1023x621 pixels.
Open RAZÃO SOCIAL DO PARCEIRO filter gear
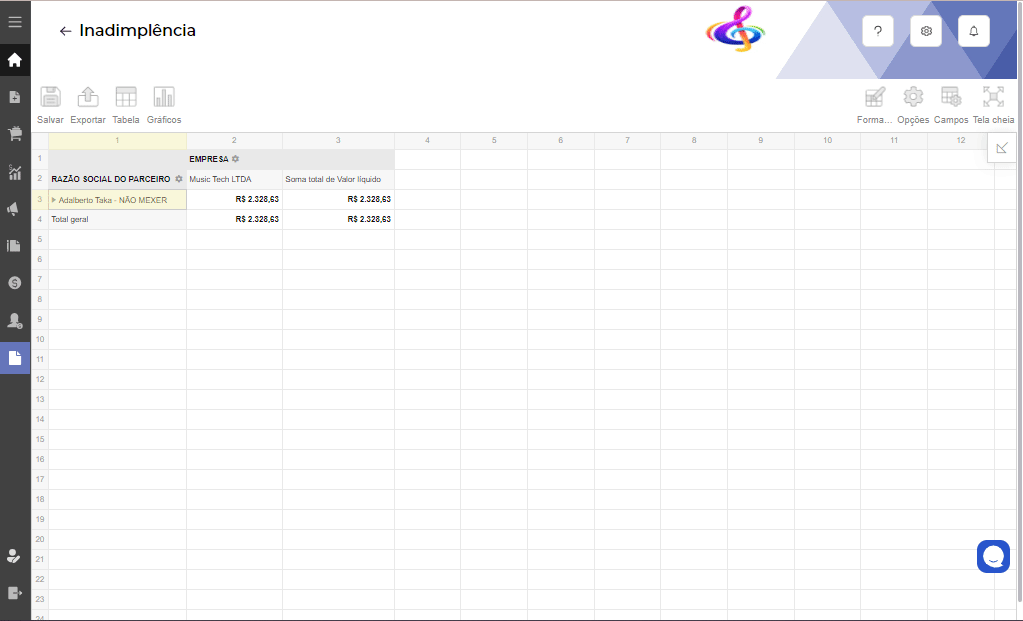coord(178,179)
